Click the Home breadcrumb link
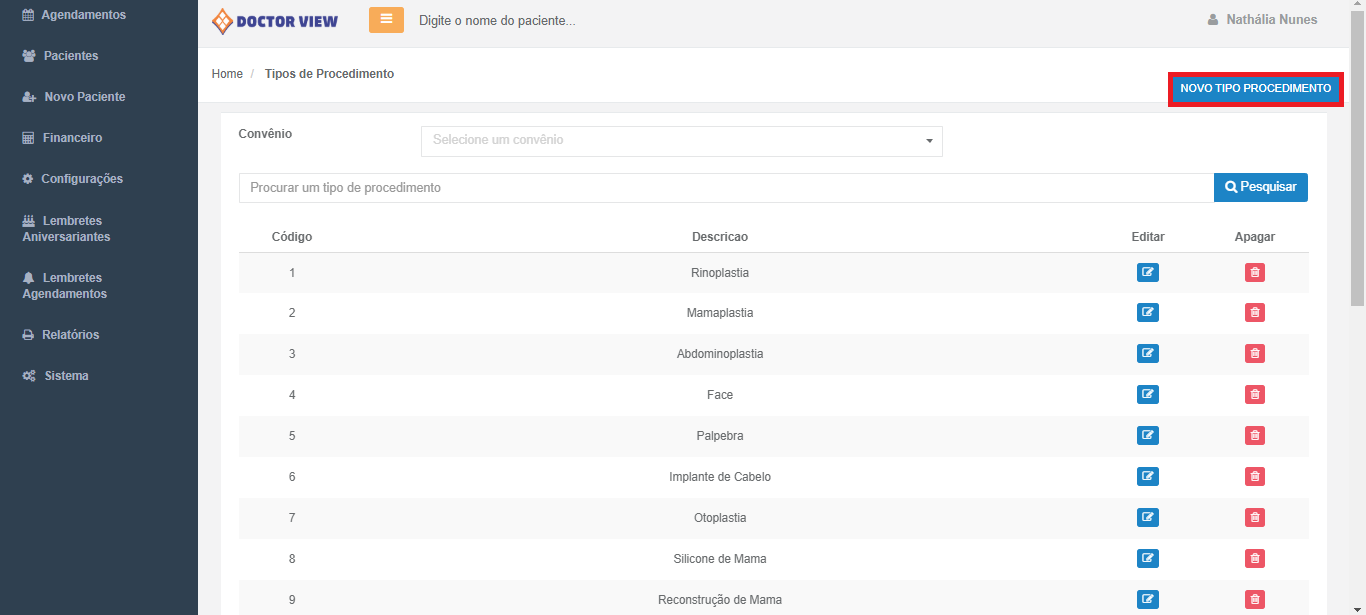Screen dimensions: 1366x615 [227, 74]
